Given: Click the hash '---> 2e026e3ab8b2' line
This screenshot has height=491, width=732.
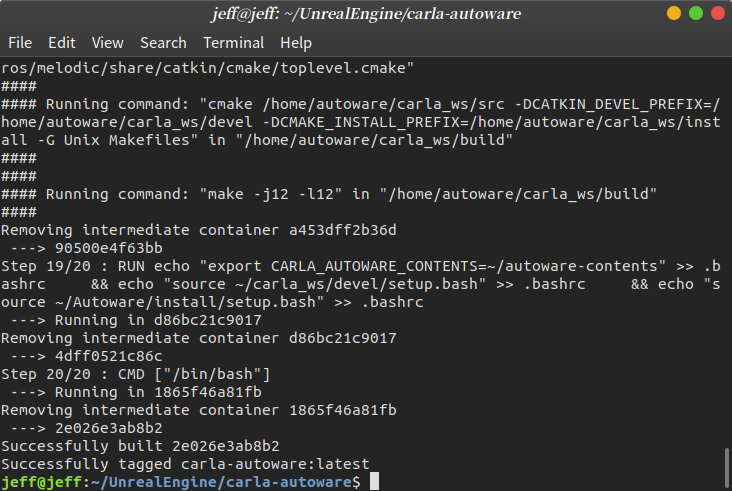Looking at the screenshot, I should point(86,428).
